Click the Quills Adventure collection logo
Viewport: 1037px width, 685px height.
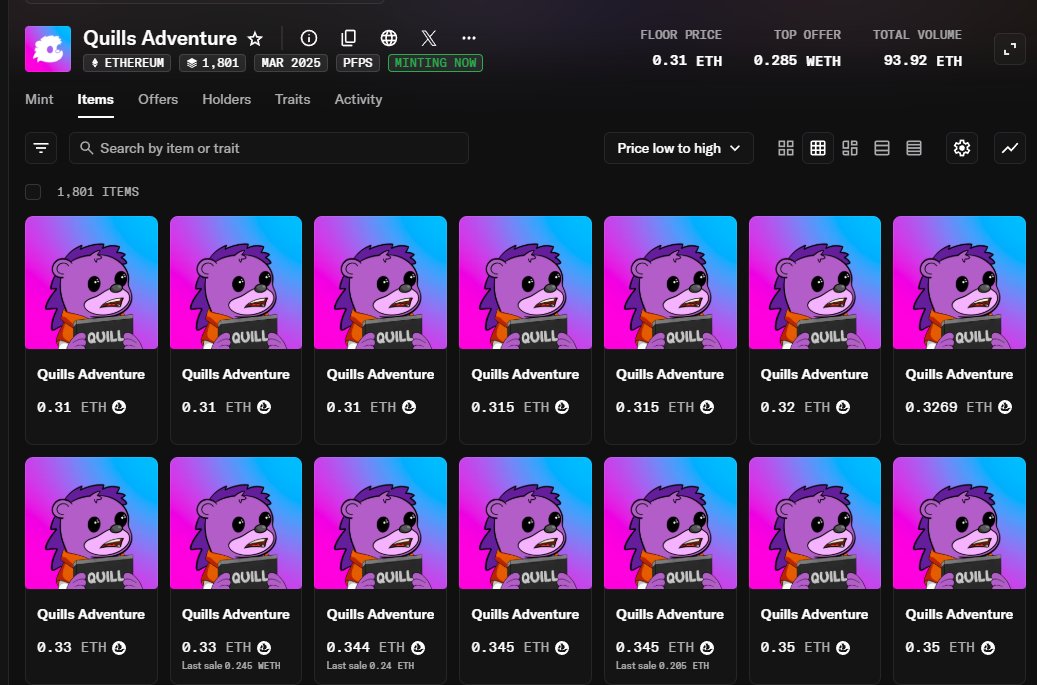(48, 49)
